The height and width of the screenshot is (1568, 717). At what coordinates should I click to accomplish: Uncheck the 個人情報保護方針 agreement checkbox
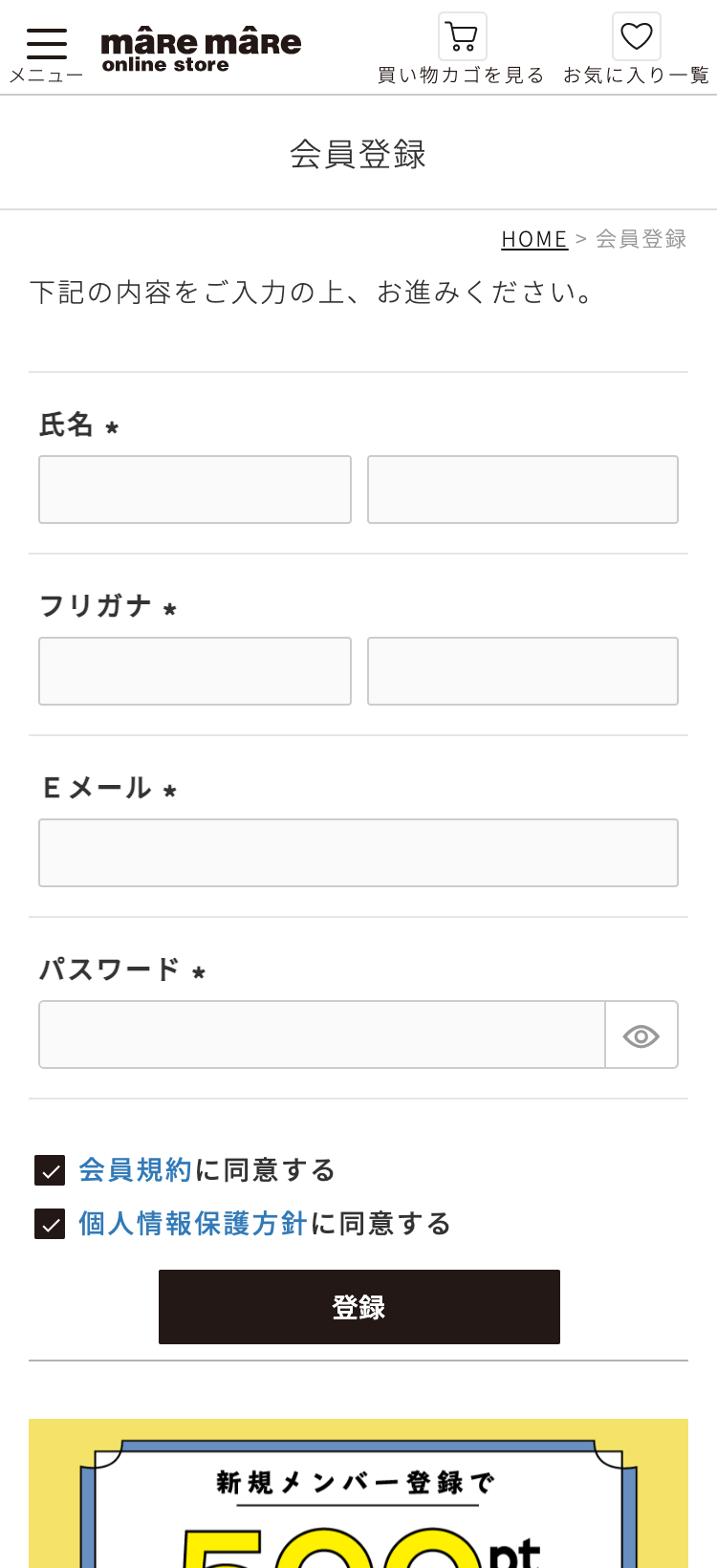(x=50, y=1224)
